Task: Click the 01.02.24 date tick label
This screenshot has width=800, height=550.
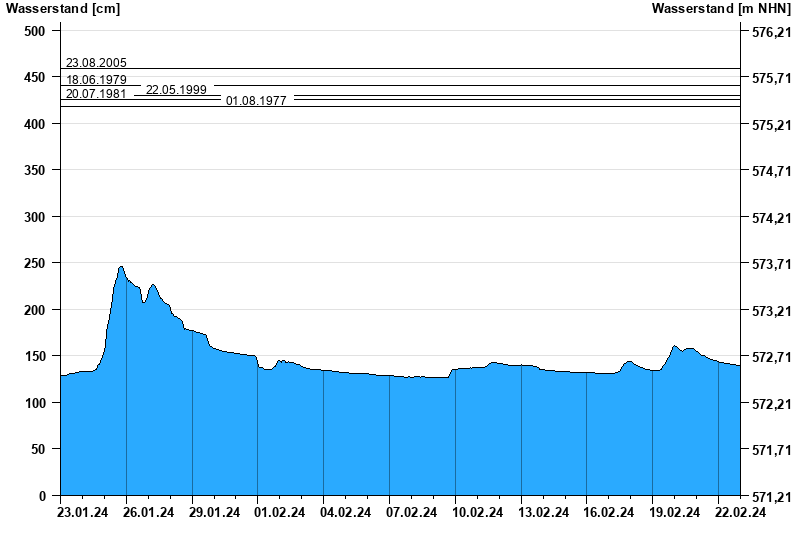Action: [x=280, y=513]
